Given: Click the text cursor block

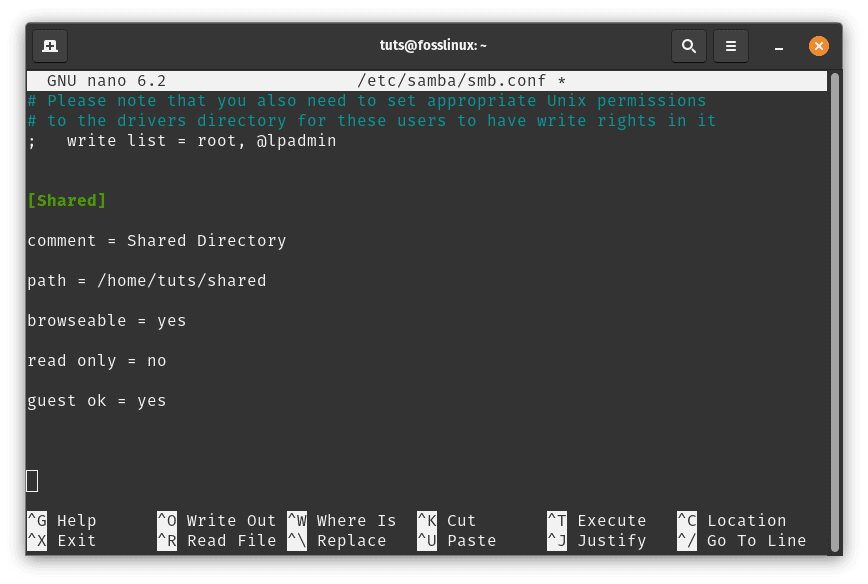Looking at the screenshot, I should (32, 480).
